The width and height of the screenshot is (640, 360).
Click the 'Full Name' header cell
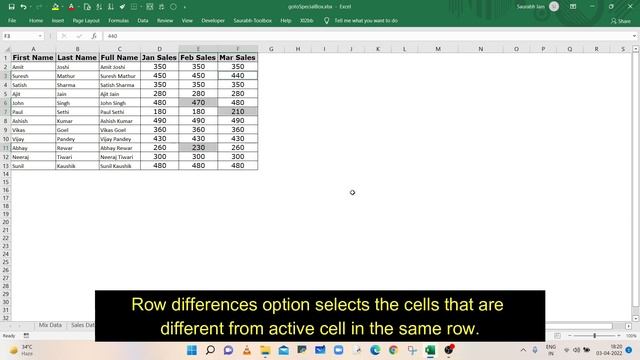point(120,58)
